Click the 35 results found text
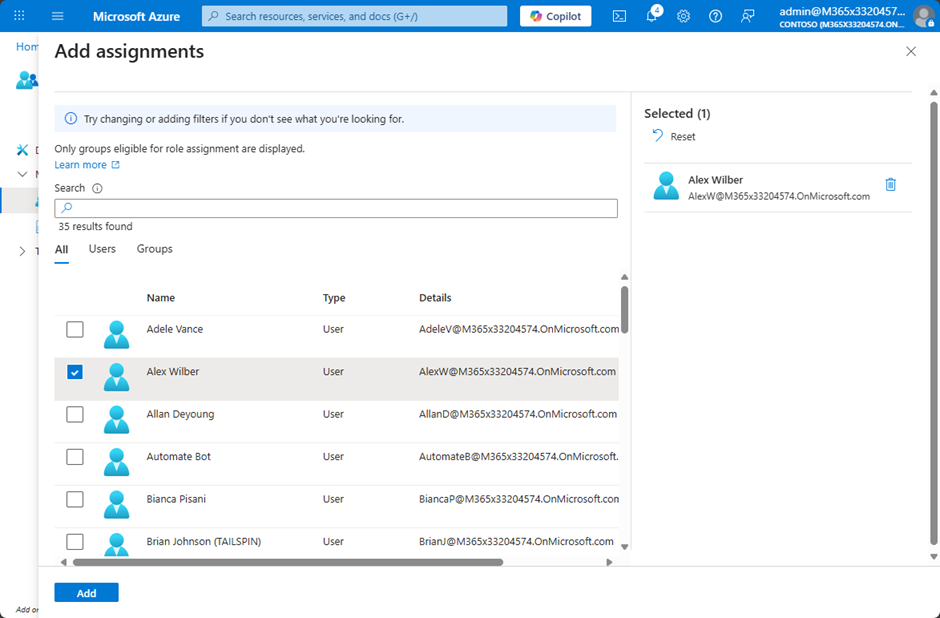This screenshot has height=618, width=940. [x=95, y=227]
